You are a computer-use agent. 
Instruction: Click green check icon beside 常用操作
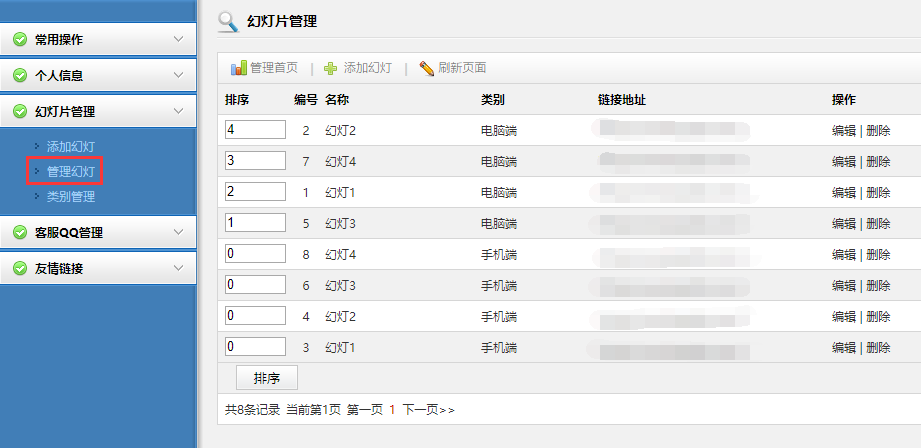click(x=20, y=40)
